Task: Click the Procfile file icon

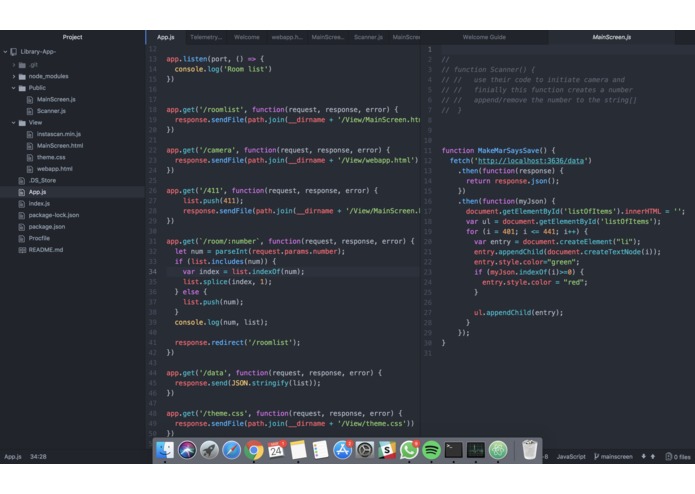Action: pyautogui.click(x=22, y=238)
